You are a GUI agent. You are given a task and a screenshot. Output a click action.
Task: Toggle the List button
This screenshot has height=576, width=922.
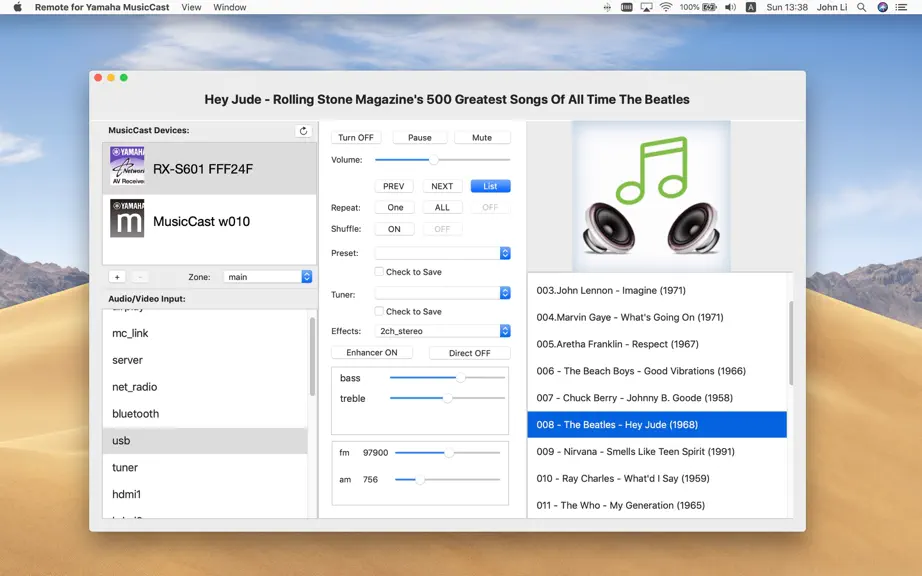pyautogui.click(x=490, y=186)
